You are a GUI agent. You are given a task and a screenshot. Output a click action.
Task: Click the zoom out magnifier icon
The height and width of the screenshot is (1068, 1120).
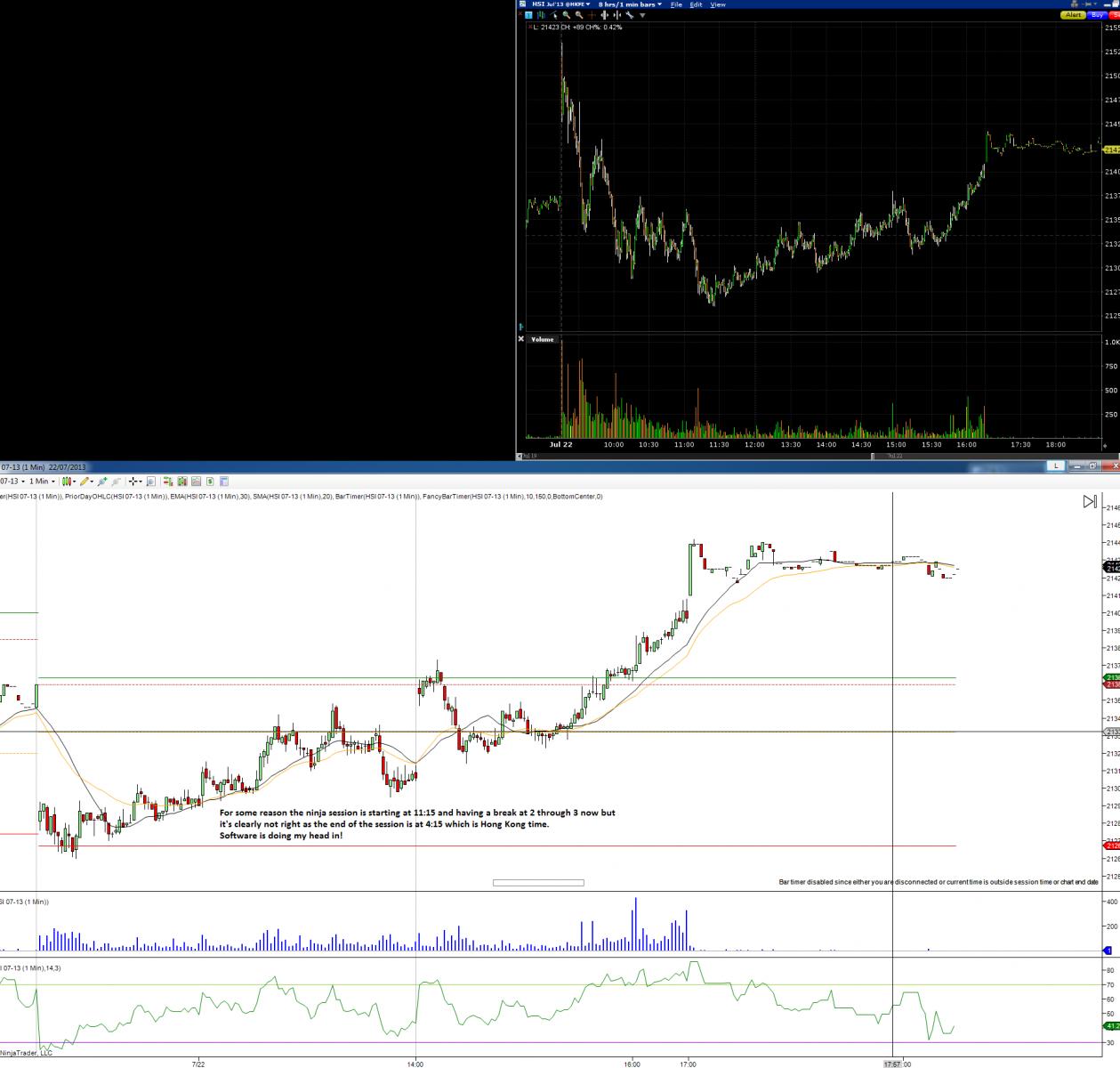pos(579,15)
